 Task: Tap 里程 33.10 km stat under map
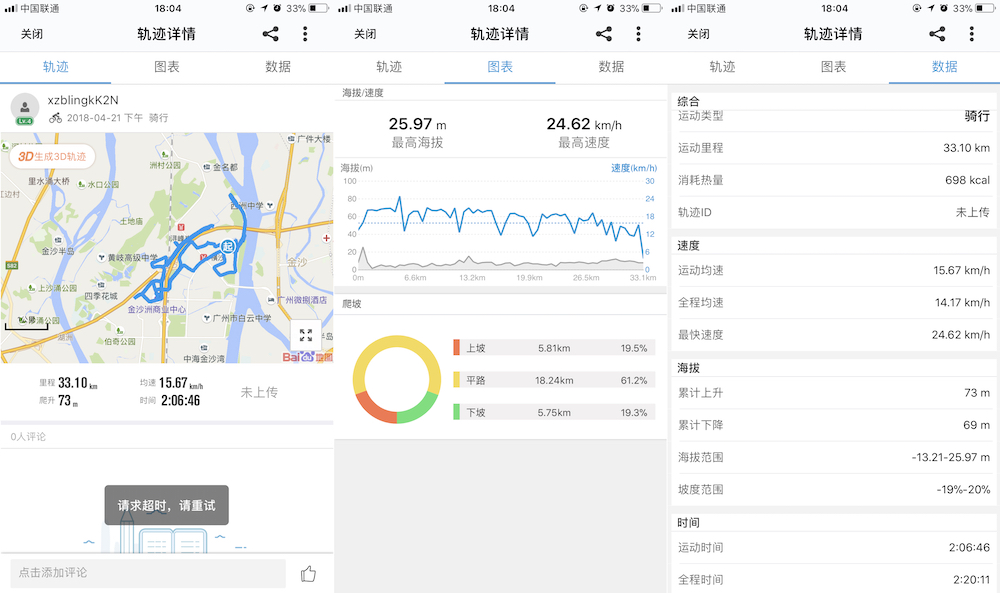point(68,383)
